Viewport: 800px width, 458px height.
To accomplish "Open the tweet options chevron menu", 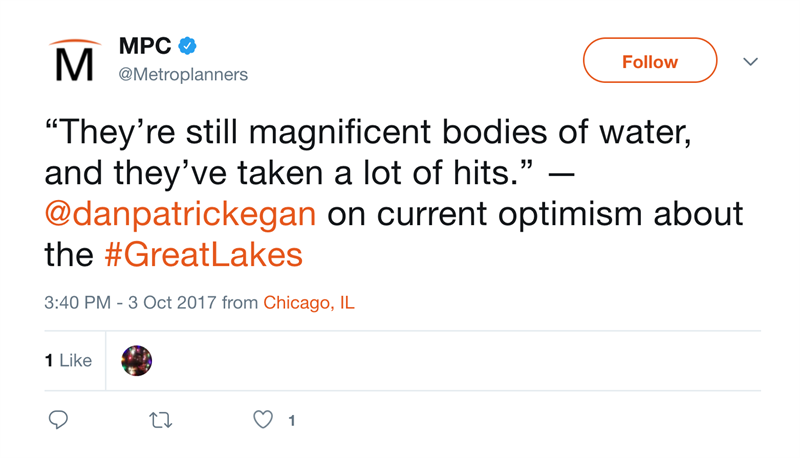I will click(x=750, y=62).
